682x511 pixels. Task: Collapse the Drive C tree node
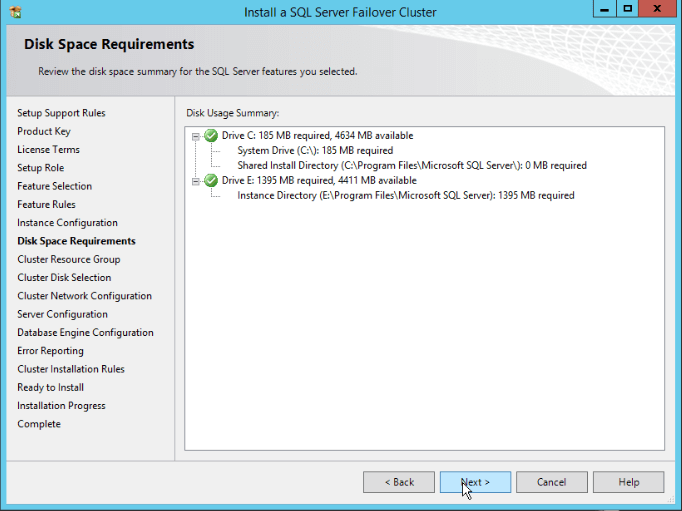tap(196, 136)
